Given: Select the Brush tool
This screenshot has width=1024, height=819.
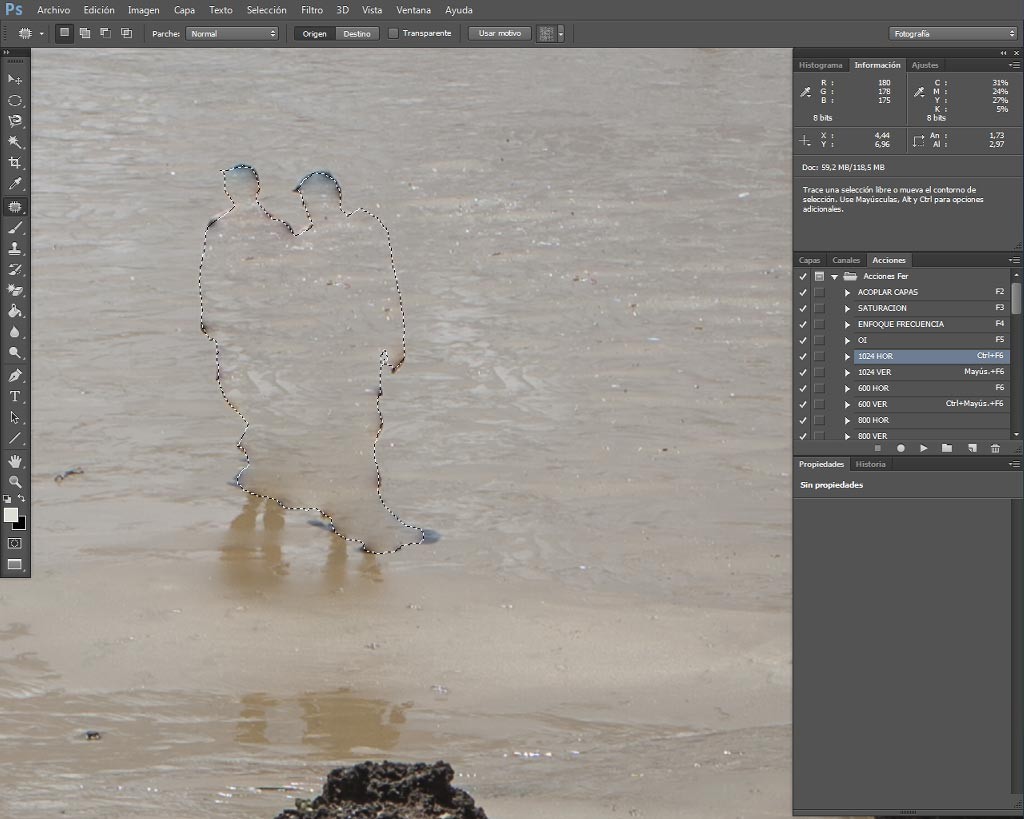Looking at the screenshot, I should pyautogui.click(x=14, y=227).
